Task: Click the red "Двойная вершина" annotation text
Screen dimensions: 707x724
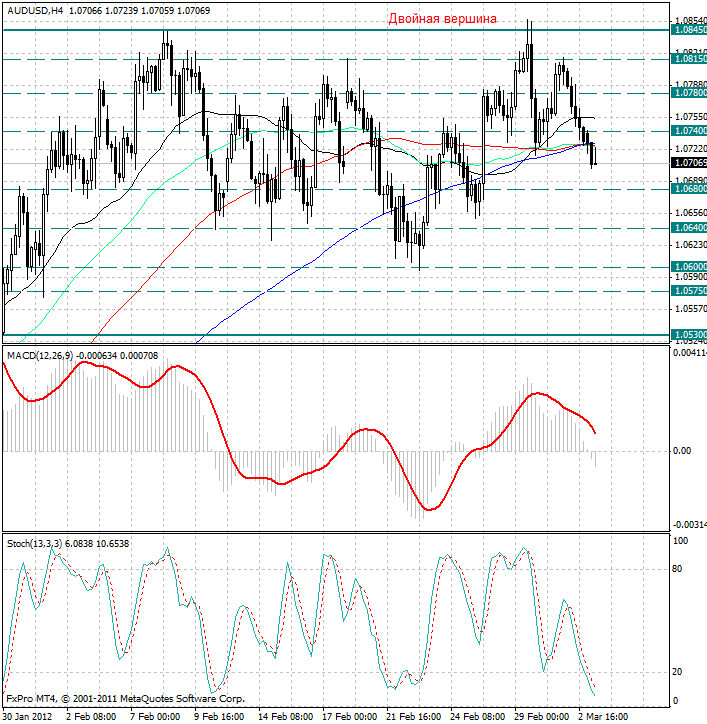Action: tap(442, 19)
